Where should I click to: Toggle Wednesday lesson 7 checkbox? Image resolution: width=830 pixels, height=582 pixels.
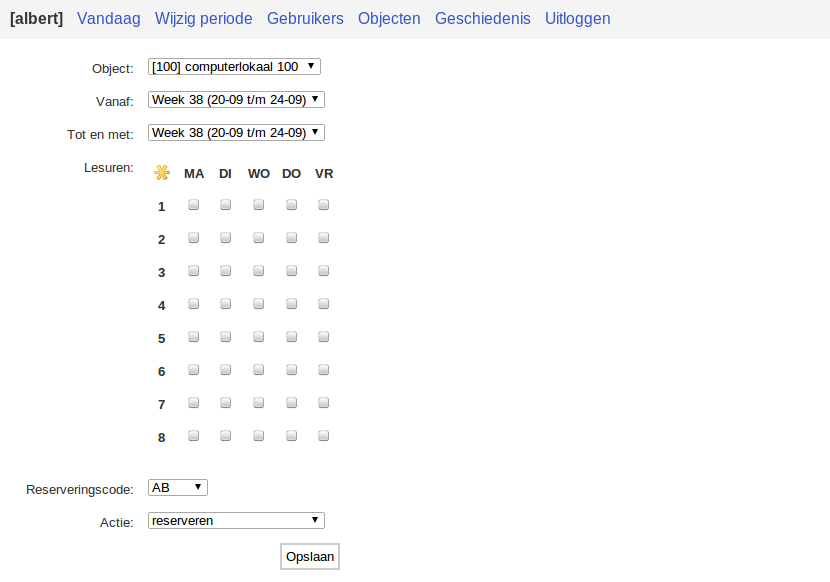coord(259,403)
